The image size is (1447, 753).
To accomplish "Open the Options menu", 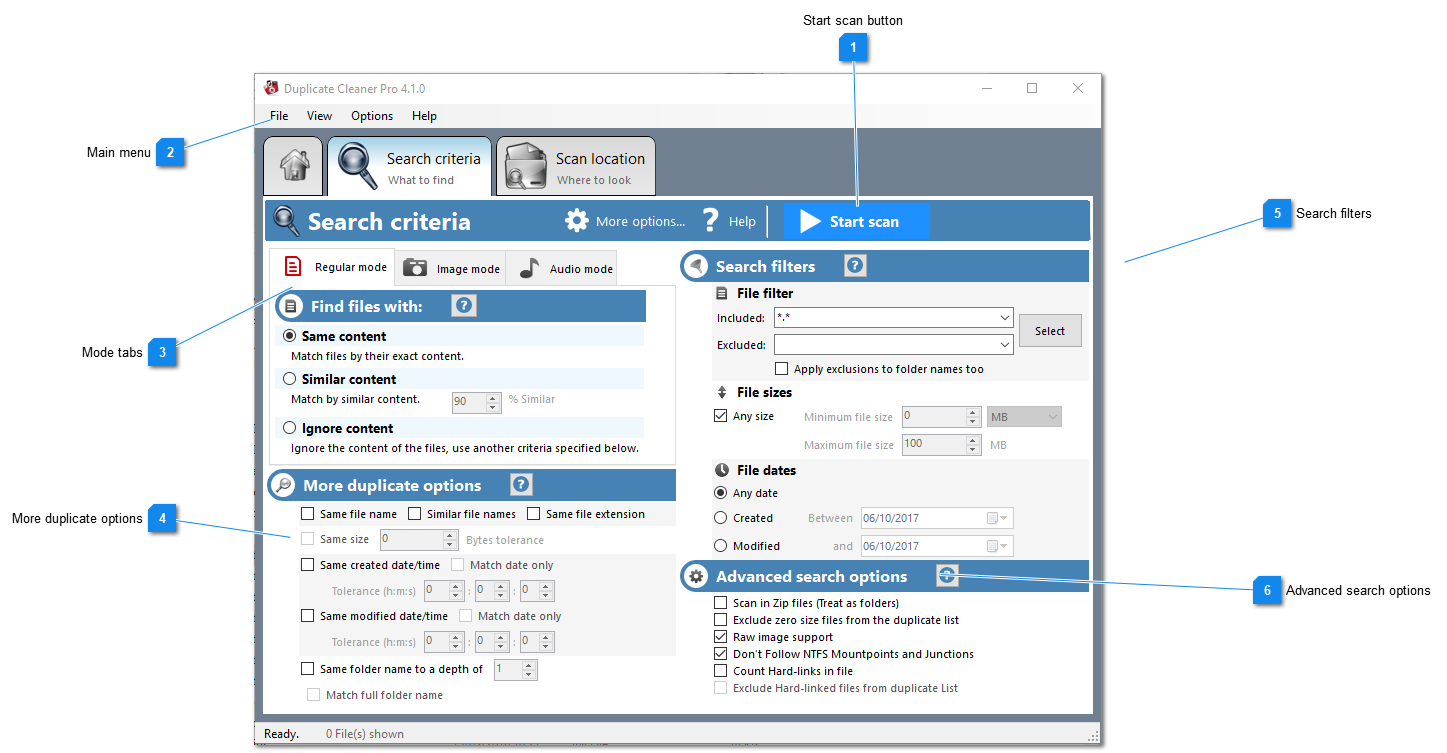I will pos(372,116).
